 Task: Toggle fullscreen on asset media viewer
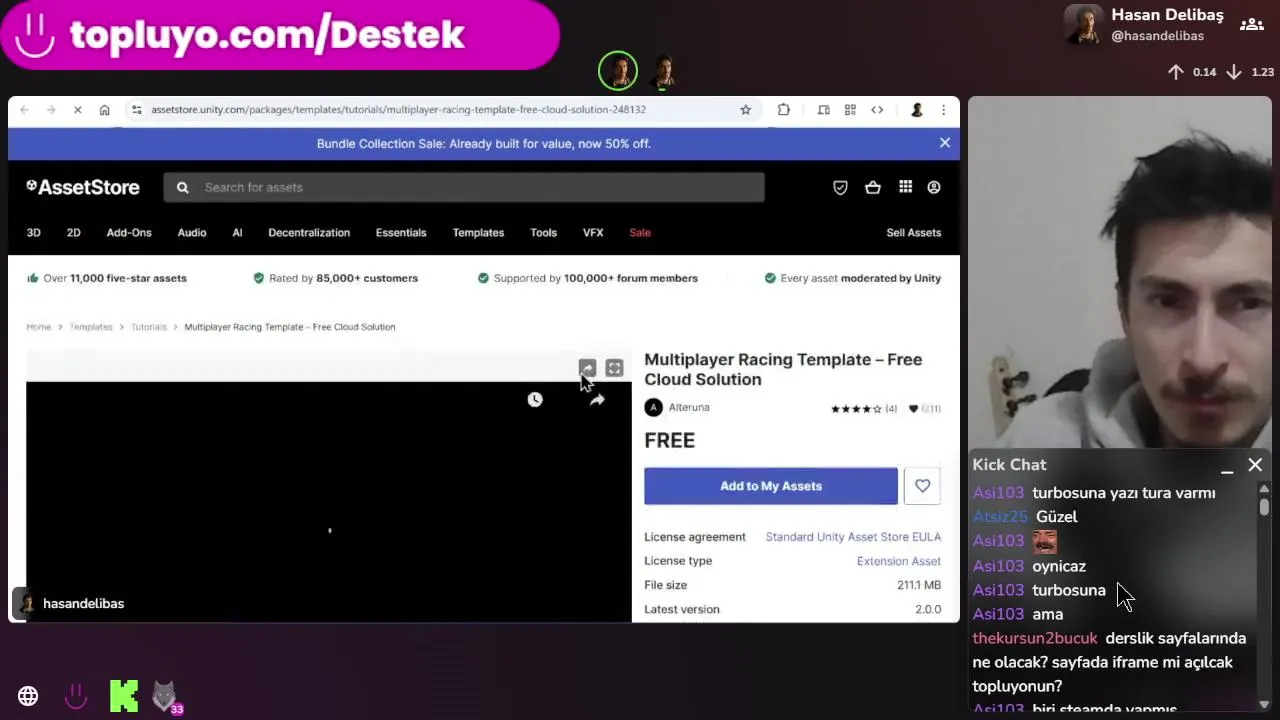click(x=614, y=368)
